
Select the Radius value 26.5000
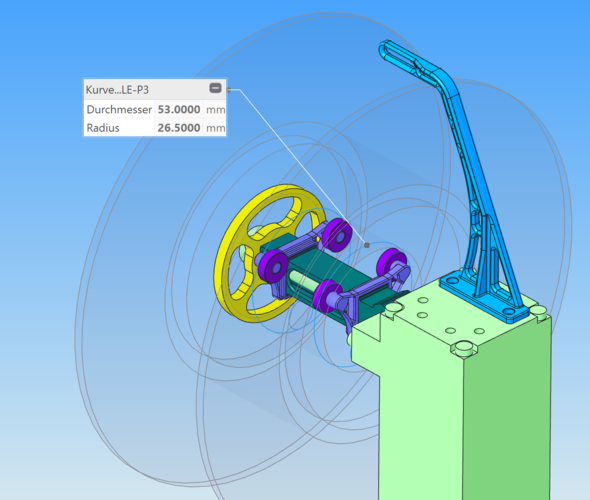click(x=179, y=128)
